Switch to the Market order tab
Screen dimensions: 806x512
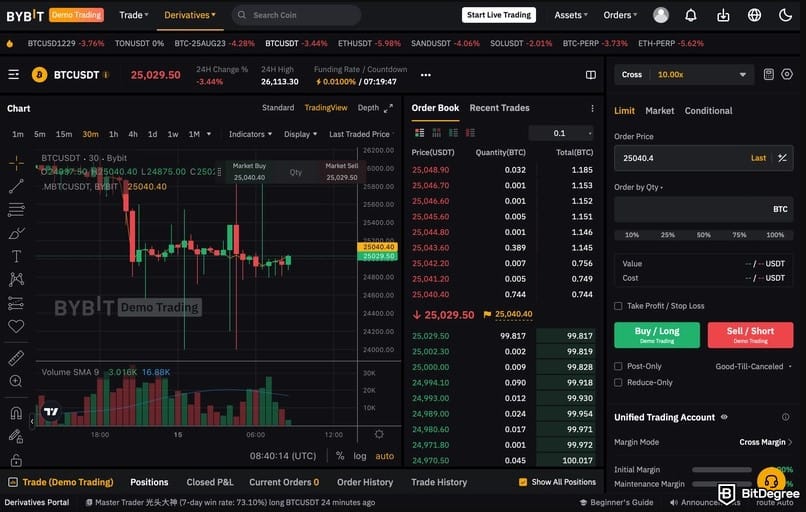tap(660, 111)
